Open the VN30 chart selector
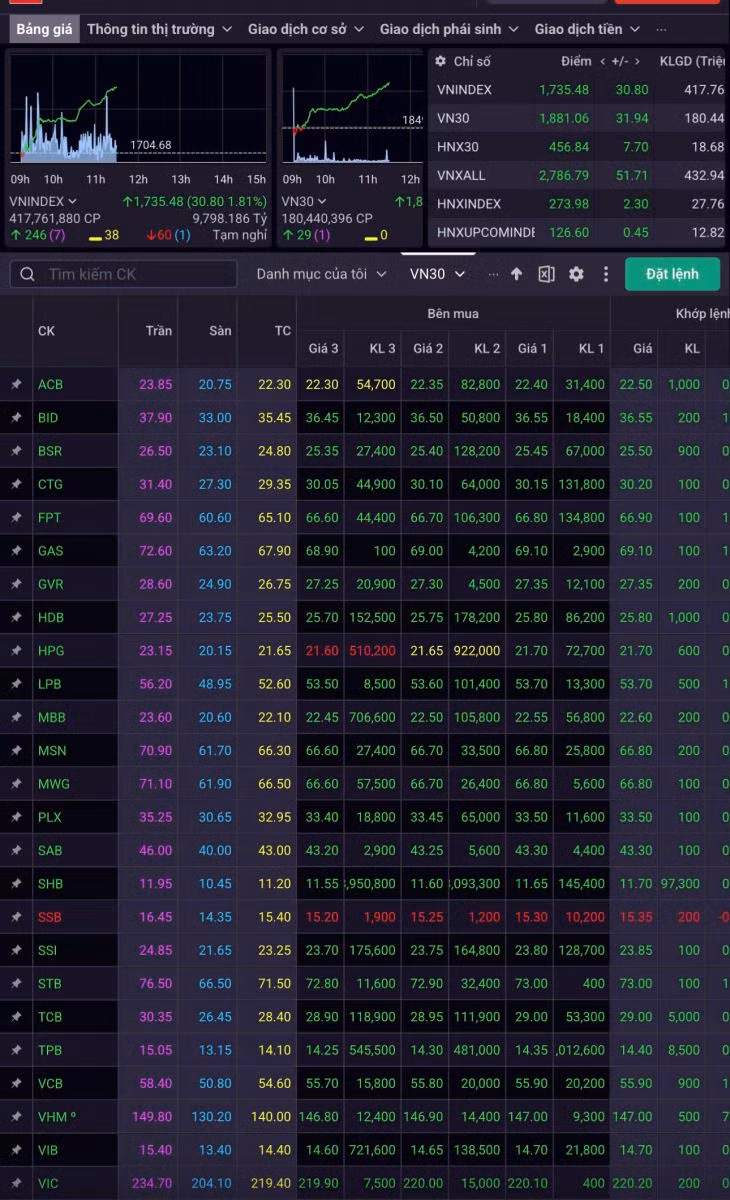This screenshot has height=1200, width=730. click(305, 201)
